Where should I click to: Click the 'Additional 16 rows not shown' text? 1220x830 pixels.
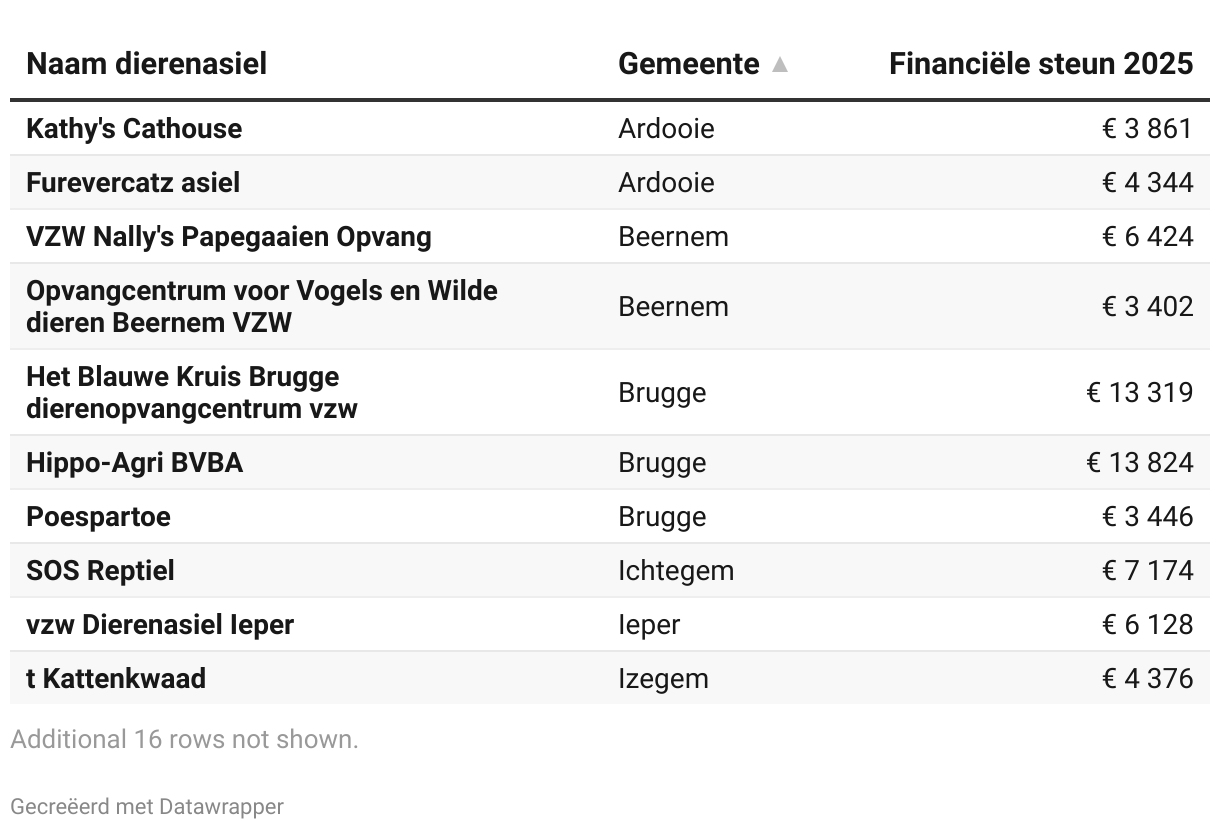coord(184,739)
